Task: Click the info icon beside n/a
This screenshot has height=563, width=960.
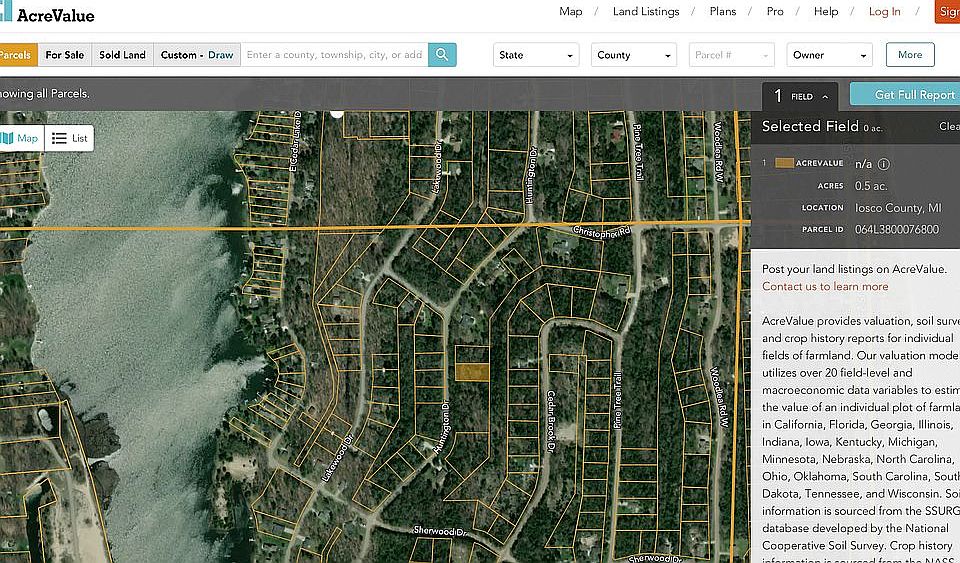Action: pos(883,164)
